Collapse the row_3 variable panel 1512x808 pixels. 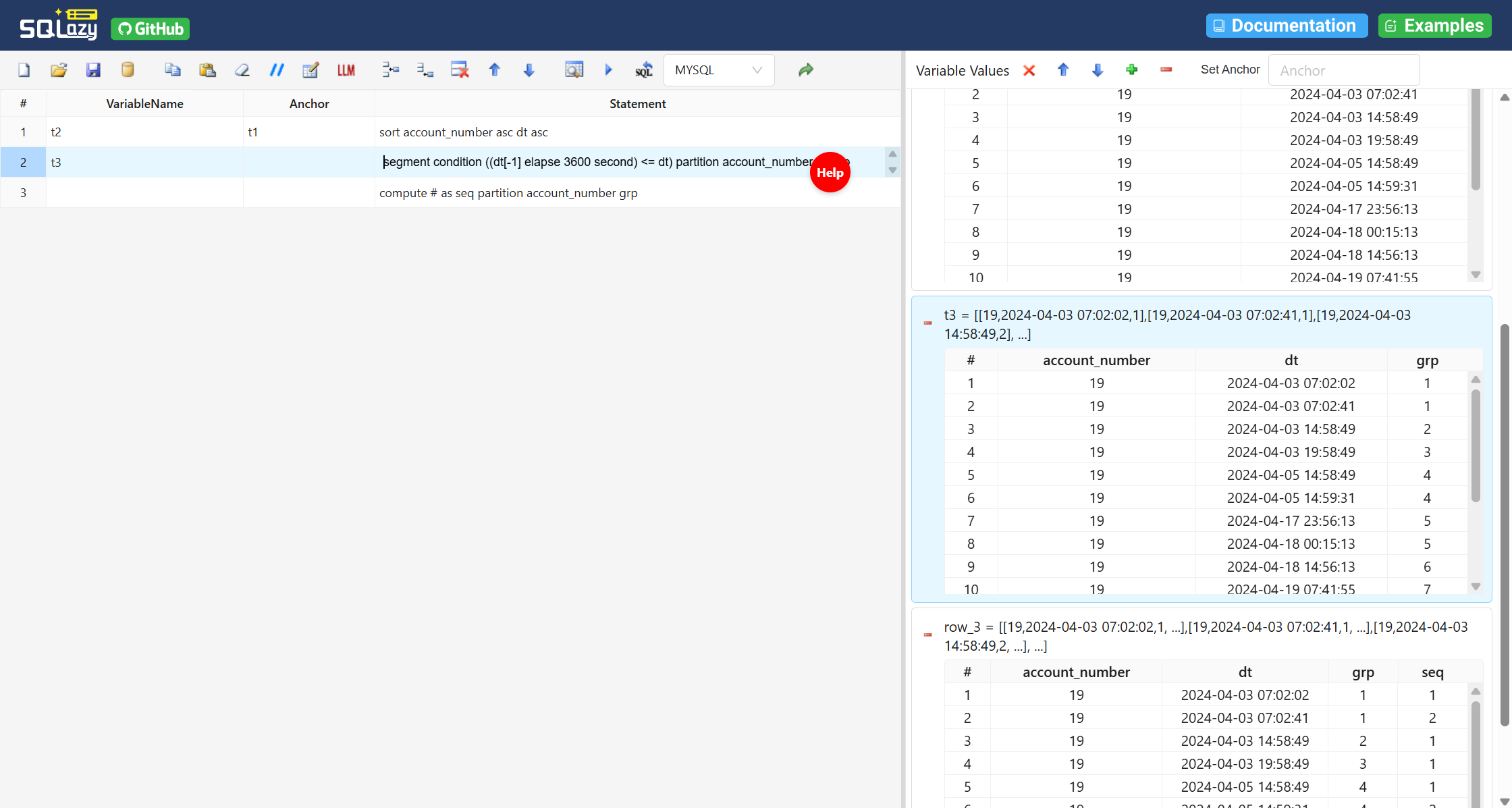coord(927,635)
